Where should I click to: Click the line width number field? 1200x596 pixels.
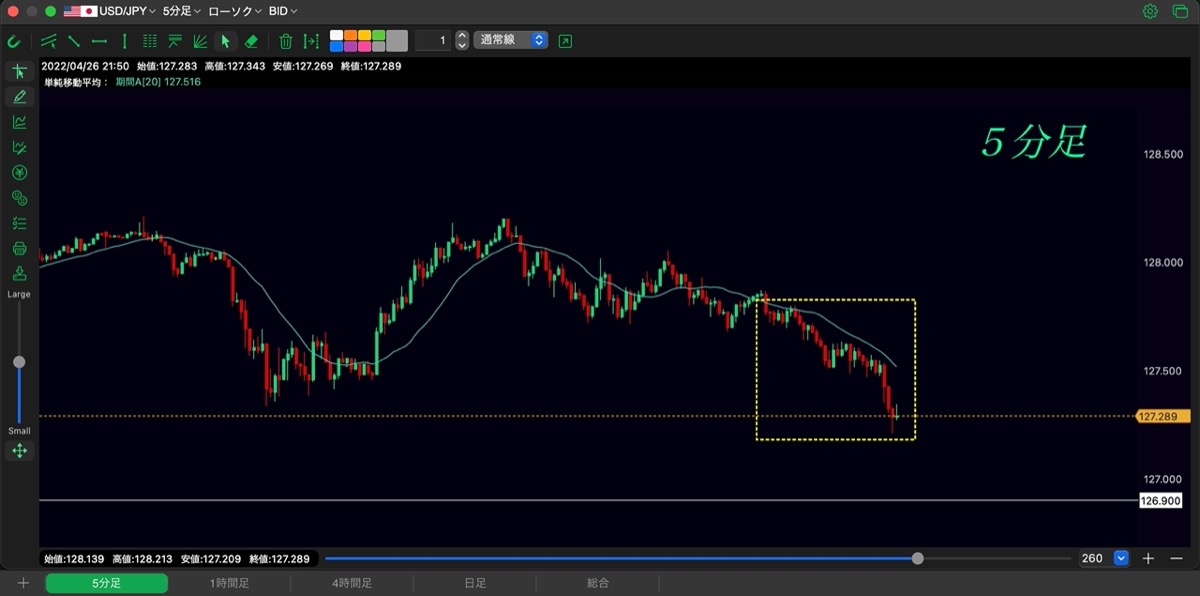coord(434,41)
